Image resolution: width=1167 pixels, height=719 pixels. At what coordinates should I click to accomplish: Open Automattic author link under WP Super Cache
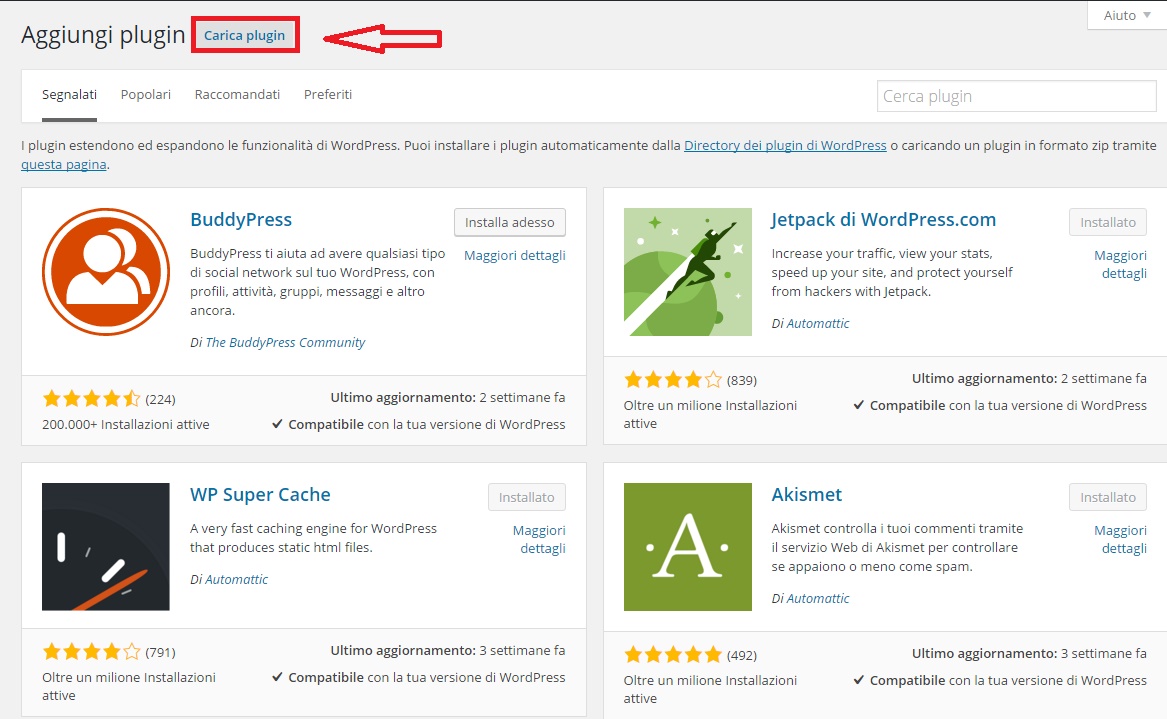coord(237,579)
